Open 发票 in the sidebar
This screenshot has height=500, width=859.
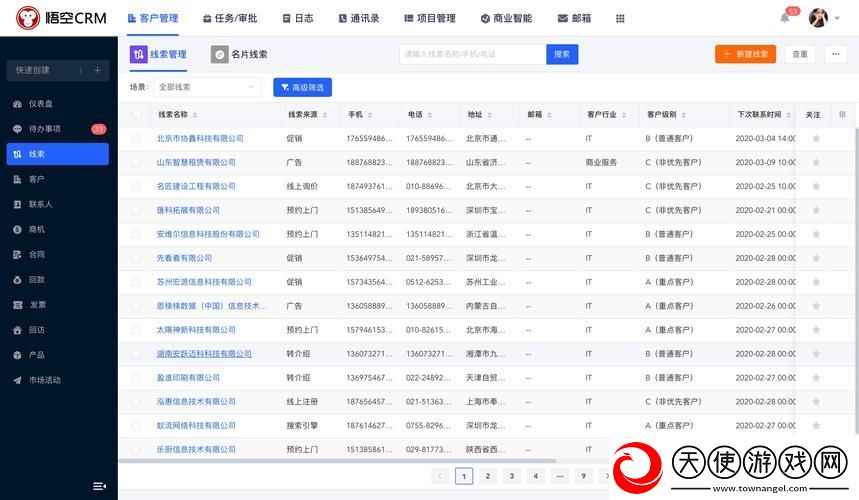coord(59,304)
